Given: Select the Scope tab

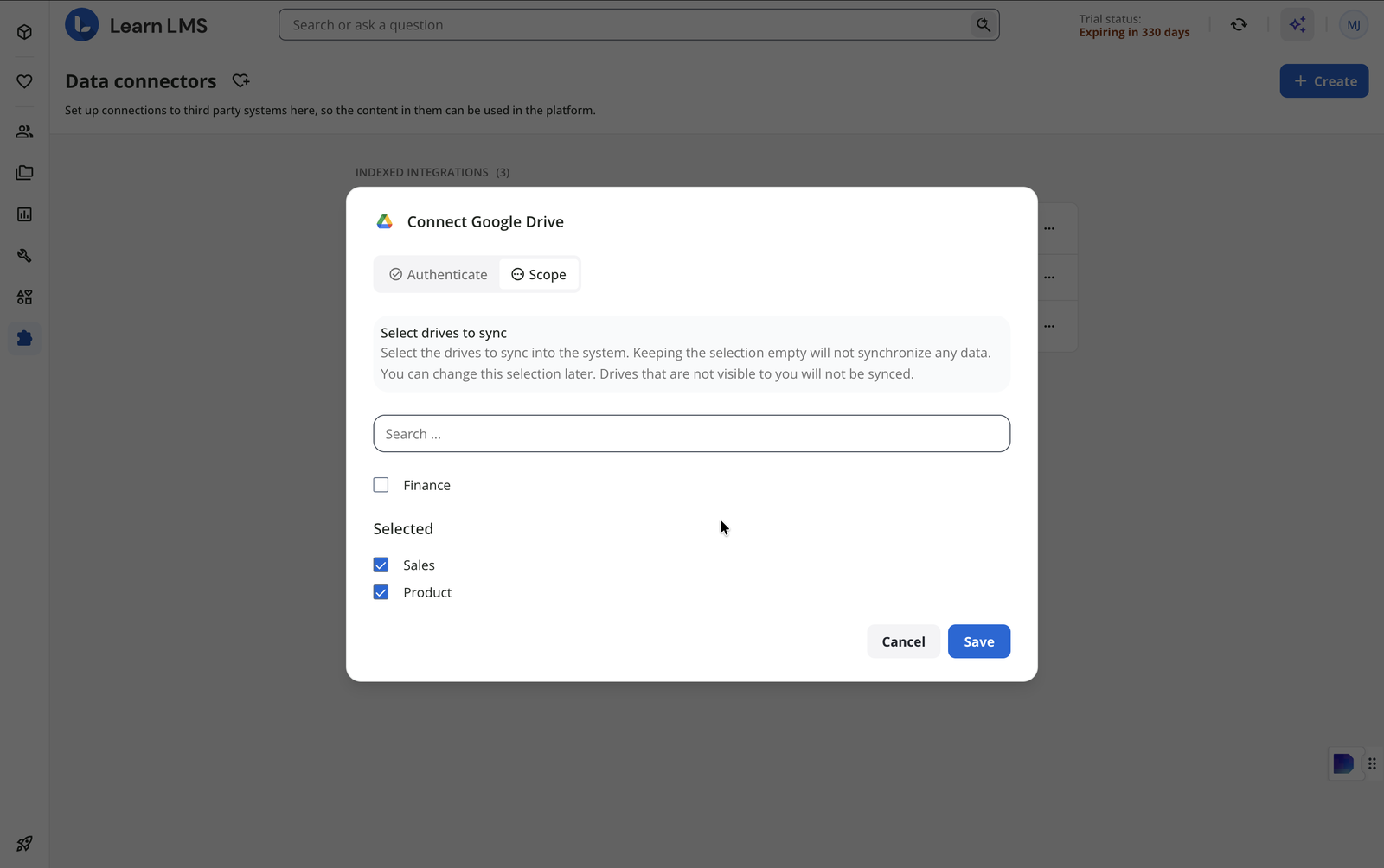Looking at the screenshot, I should tap(538, 274).
